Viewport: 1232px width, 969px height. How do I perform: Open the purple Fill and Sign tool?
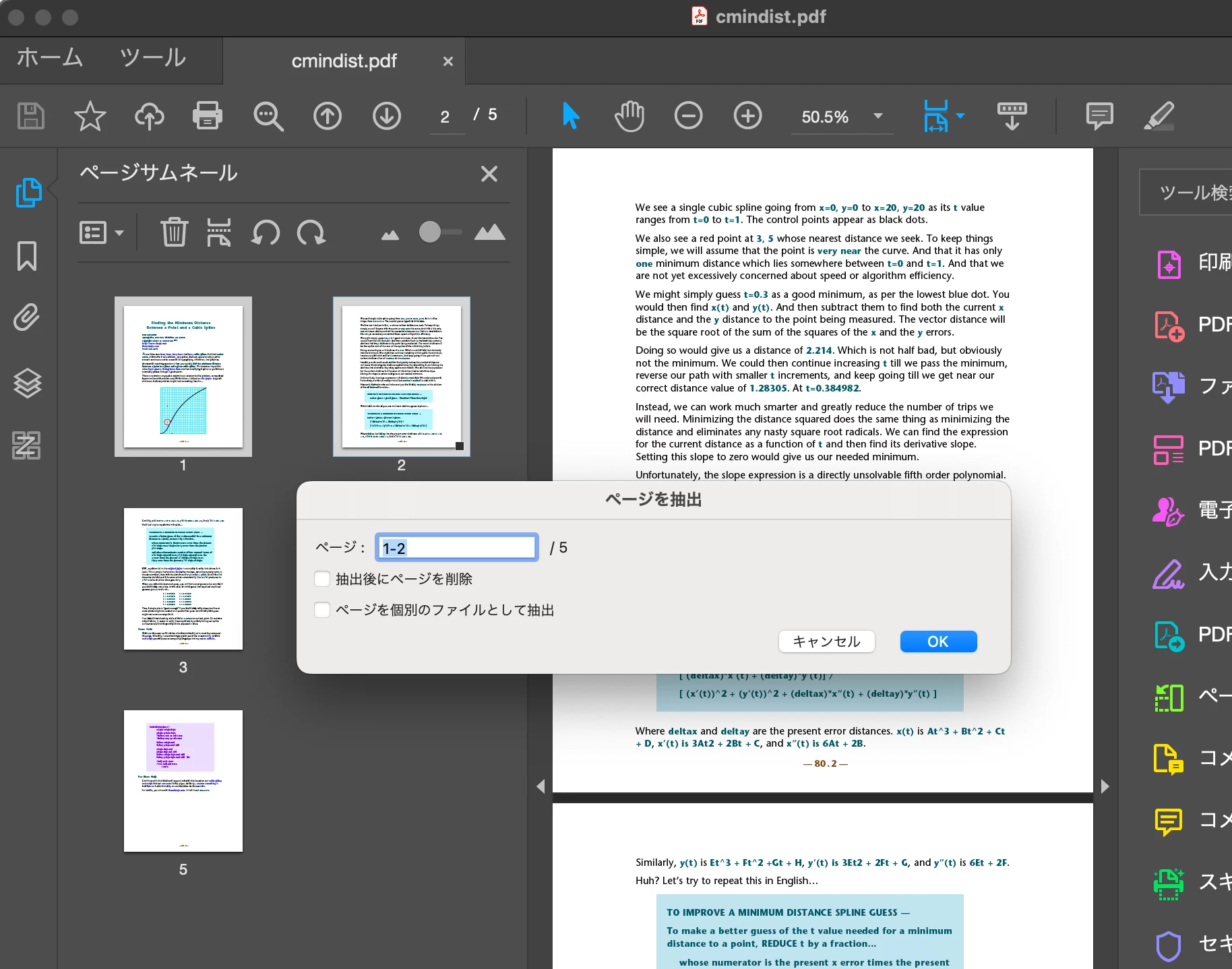(1169, 573)
